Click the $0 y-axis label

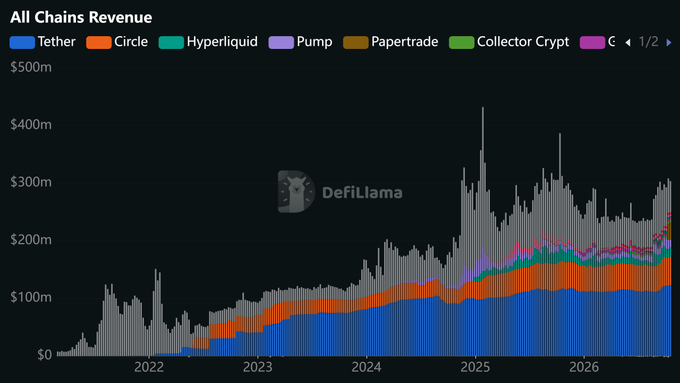(45, 355)
